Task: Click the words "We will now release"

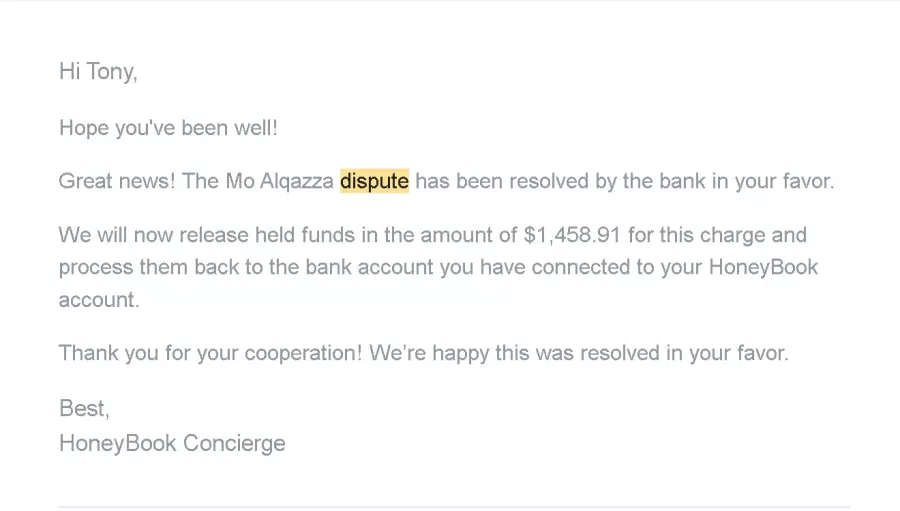Action: click(x=153, y=235)
